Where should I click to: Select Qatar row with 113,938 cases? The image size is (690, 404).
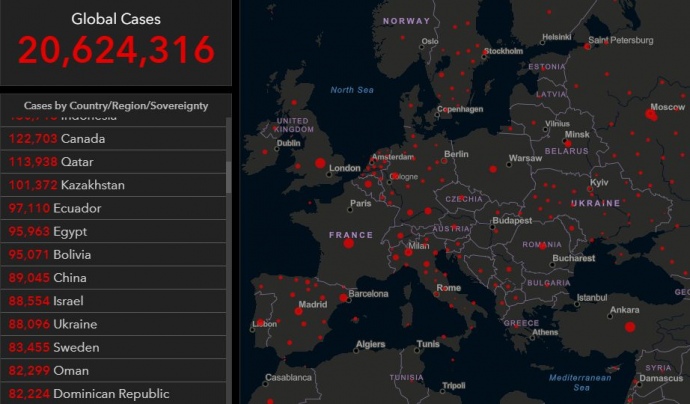[x=81, y=162]
